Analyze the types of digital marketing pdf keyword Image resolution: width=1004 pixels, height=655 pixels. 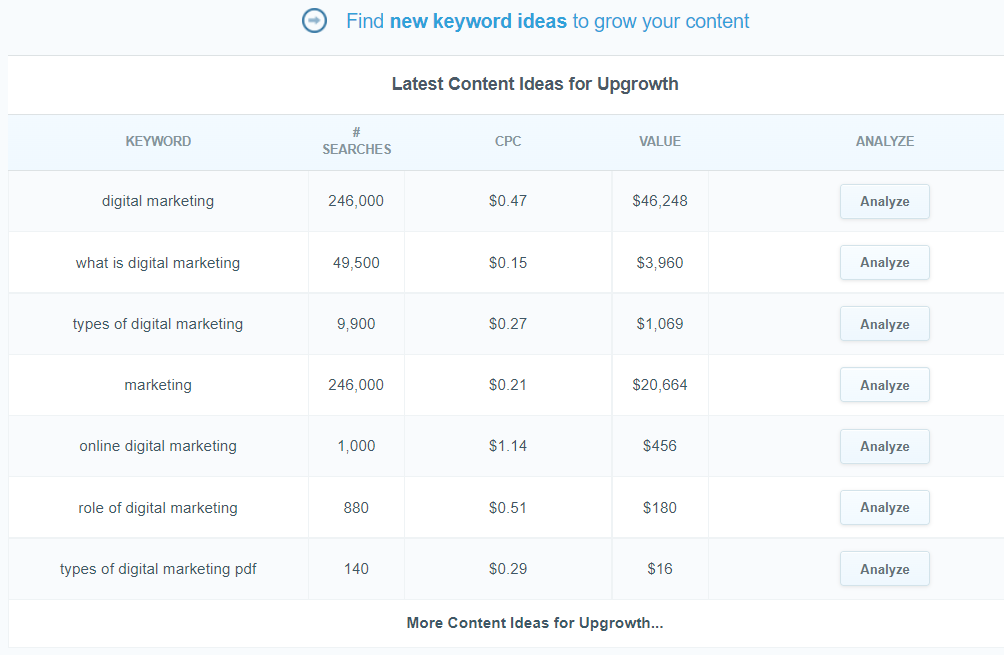885,569
